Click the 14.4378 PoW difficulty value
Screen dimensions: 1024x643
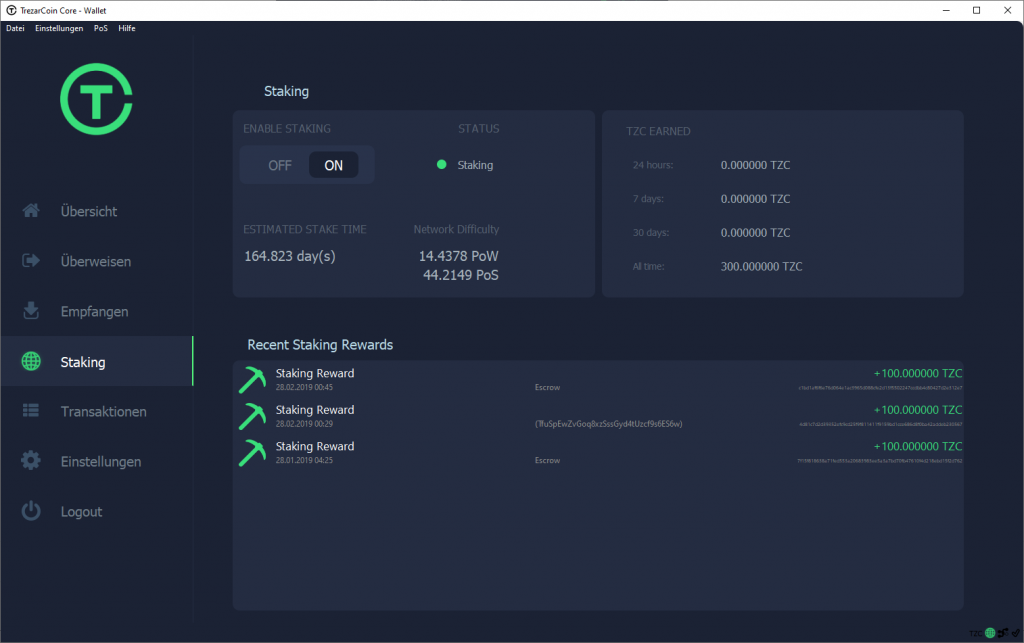click(x=458, y=256)
